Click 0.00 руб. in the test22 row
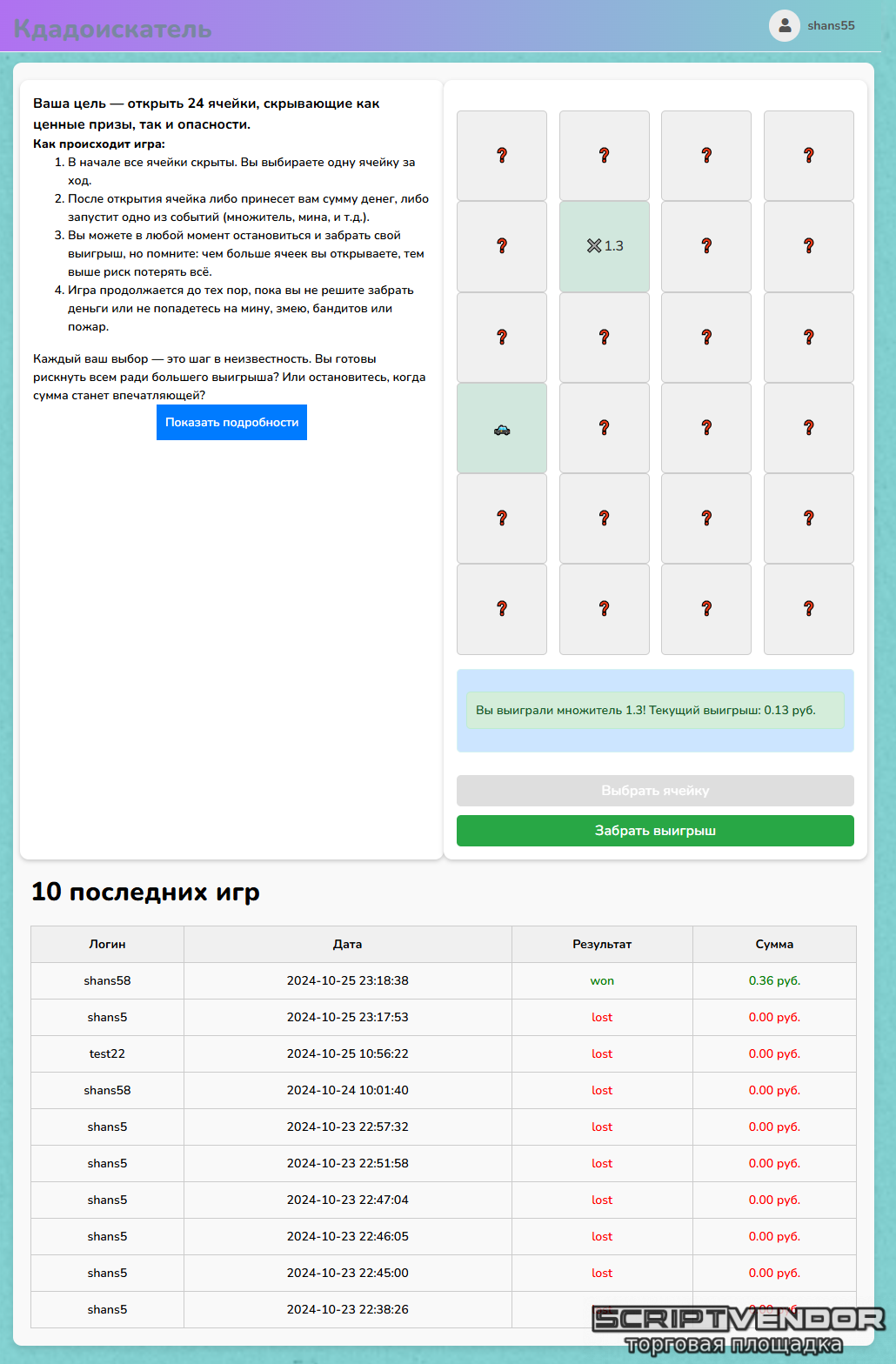Viewport: 896px width, 1364px height. click(774, 1053)
